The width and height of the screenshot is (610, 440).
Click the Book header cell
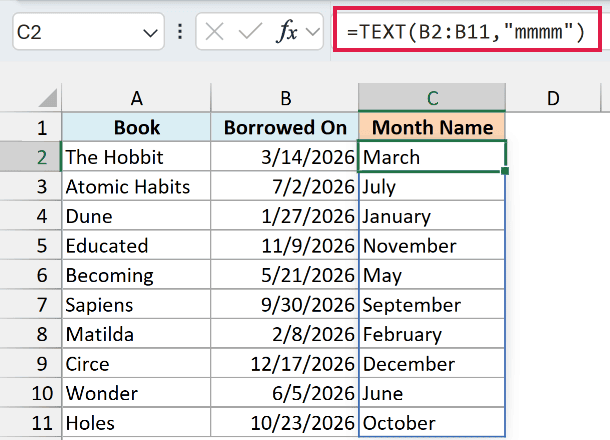tap(136, 127)
